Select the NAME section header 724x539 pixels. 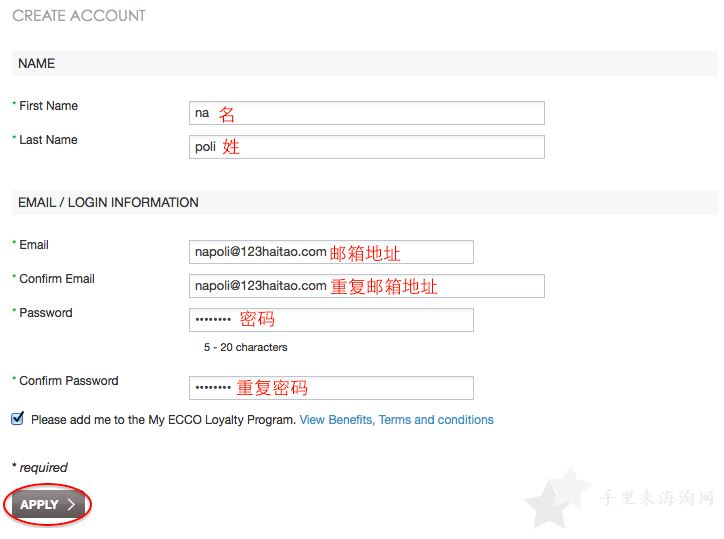[x=36, y=63]
